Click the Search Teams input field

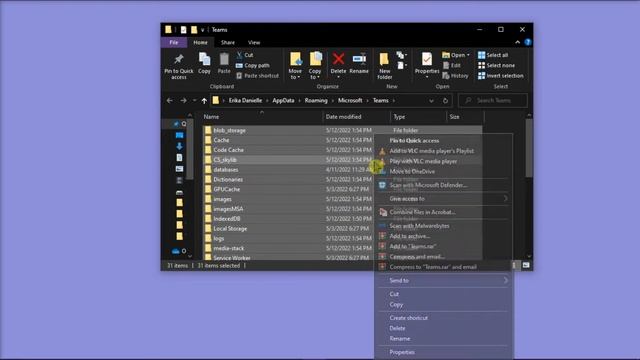coord(493,100)
